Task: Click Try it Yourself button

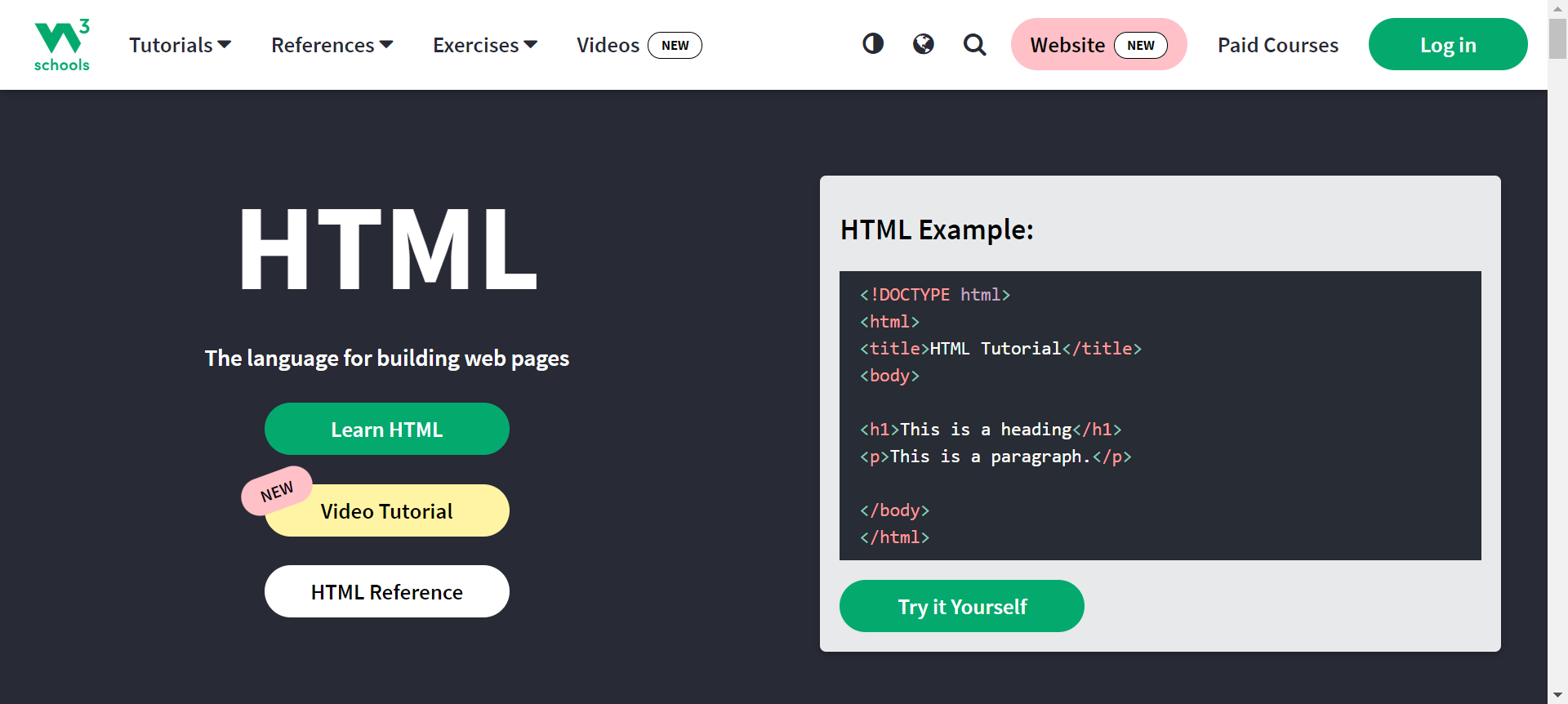Action: point(962,606)
